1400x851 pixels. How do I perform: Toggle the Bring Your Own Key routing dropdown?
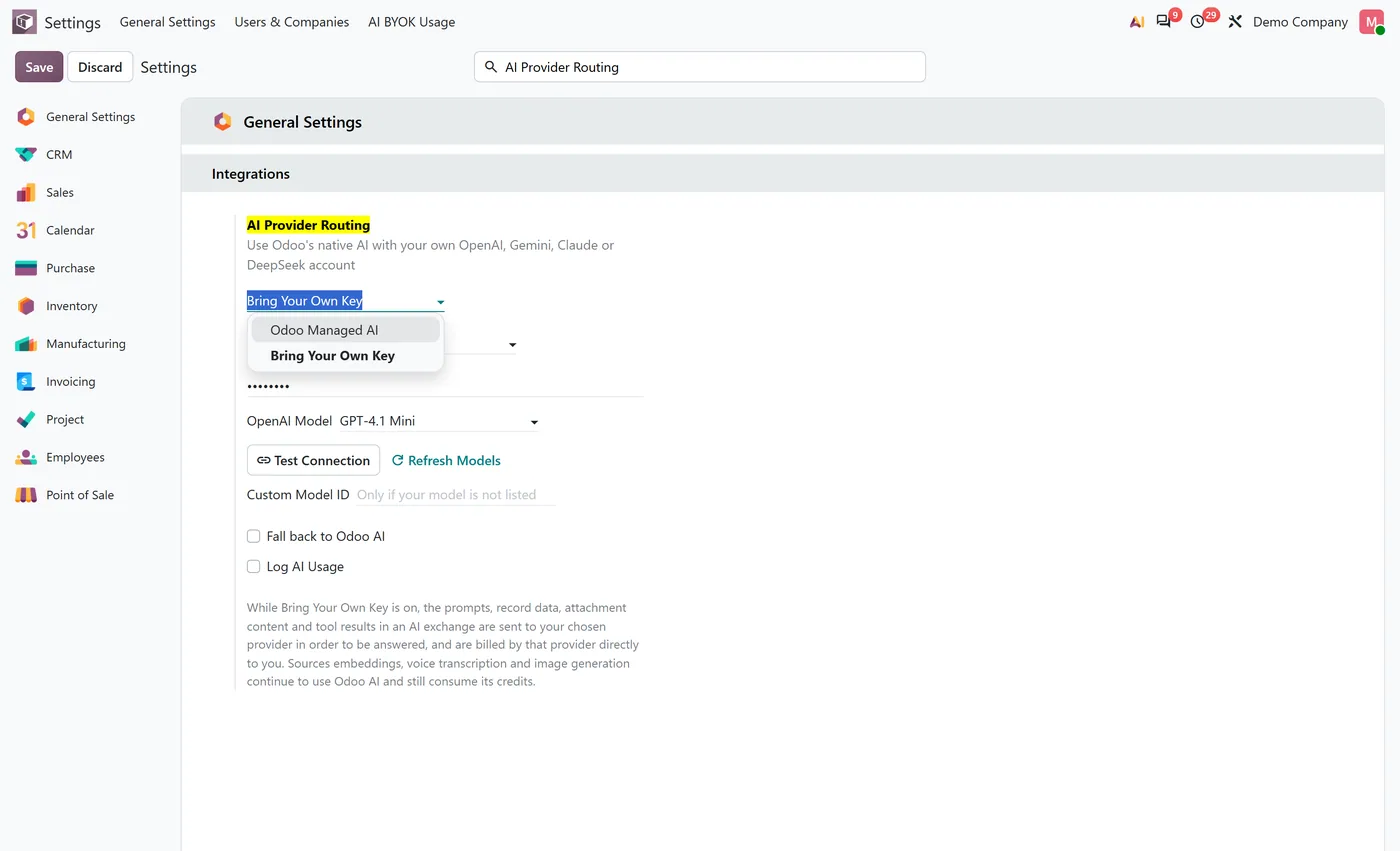pyautogui.click(x=345, y=301)
